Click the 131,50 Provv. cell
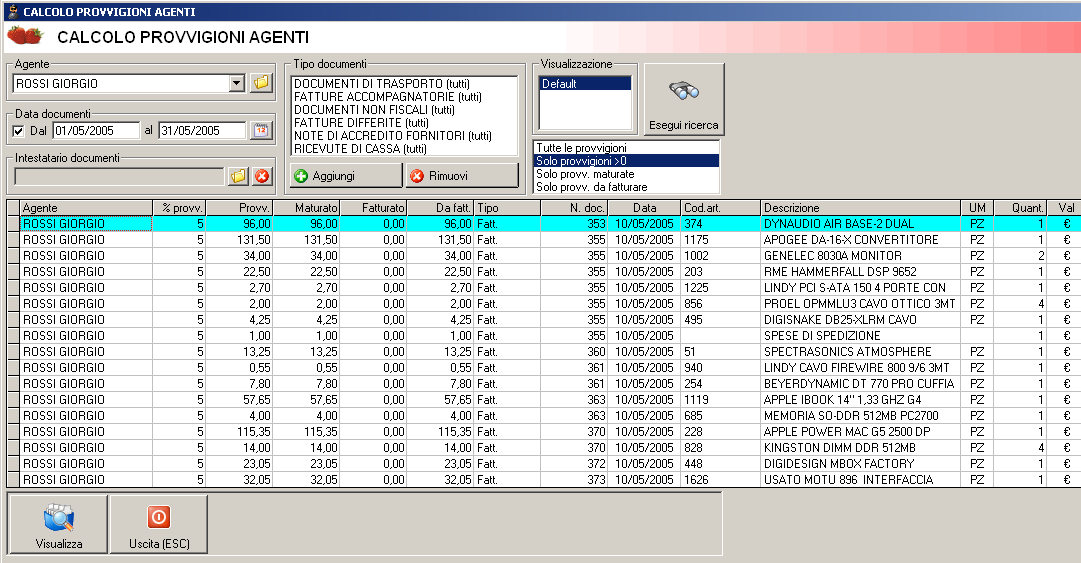1081x563 pixels. click(239, 240)
